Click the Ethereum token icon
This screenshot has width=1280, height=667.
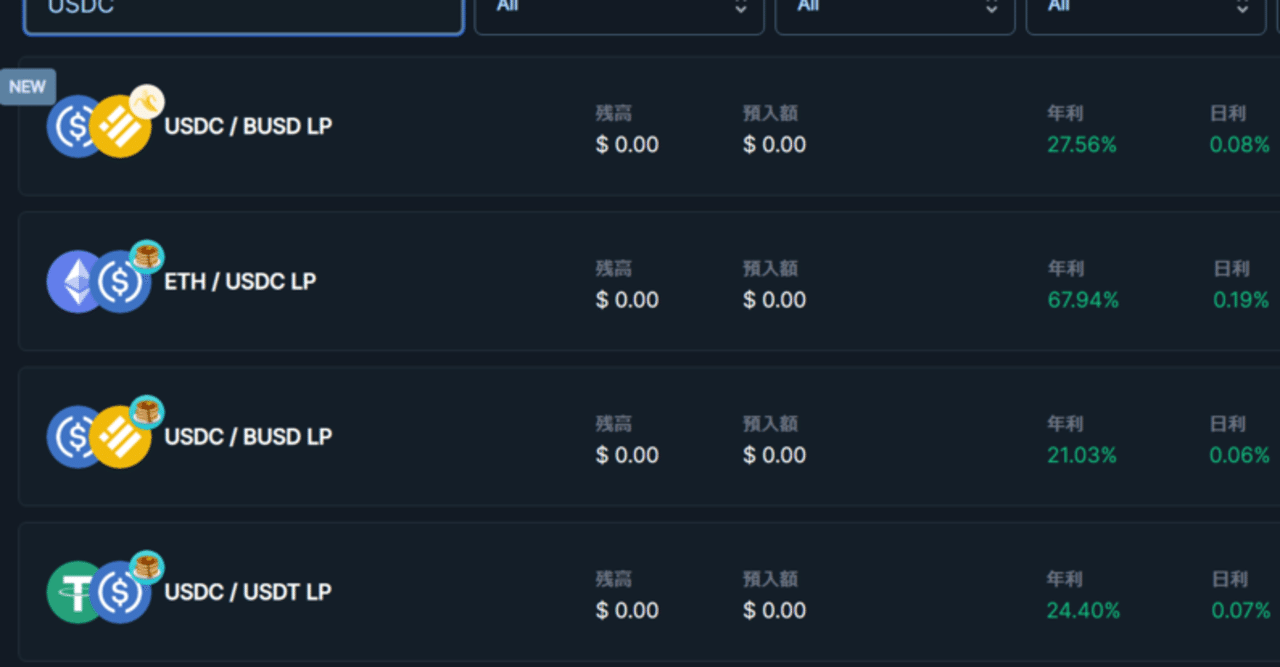pyautogui.click(x=76, y=281)
